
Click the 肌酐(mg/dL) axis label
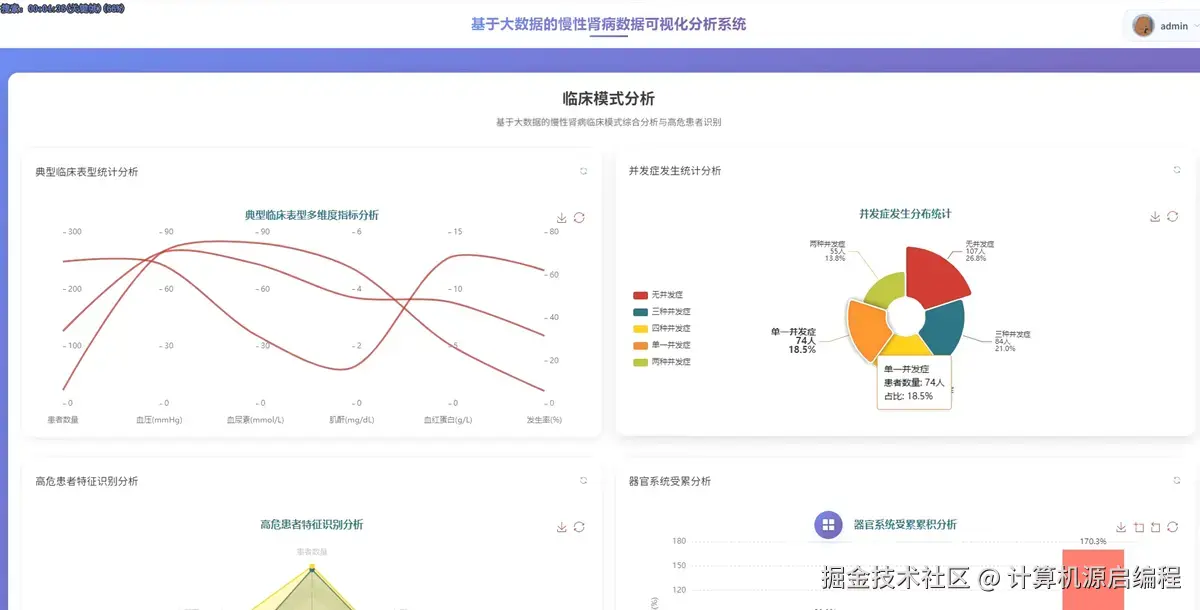[x=354, y=420]
